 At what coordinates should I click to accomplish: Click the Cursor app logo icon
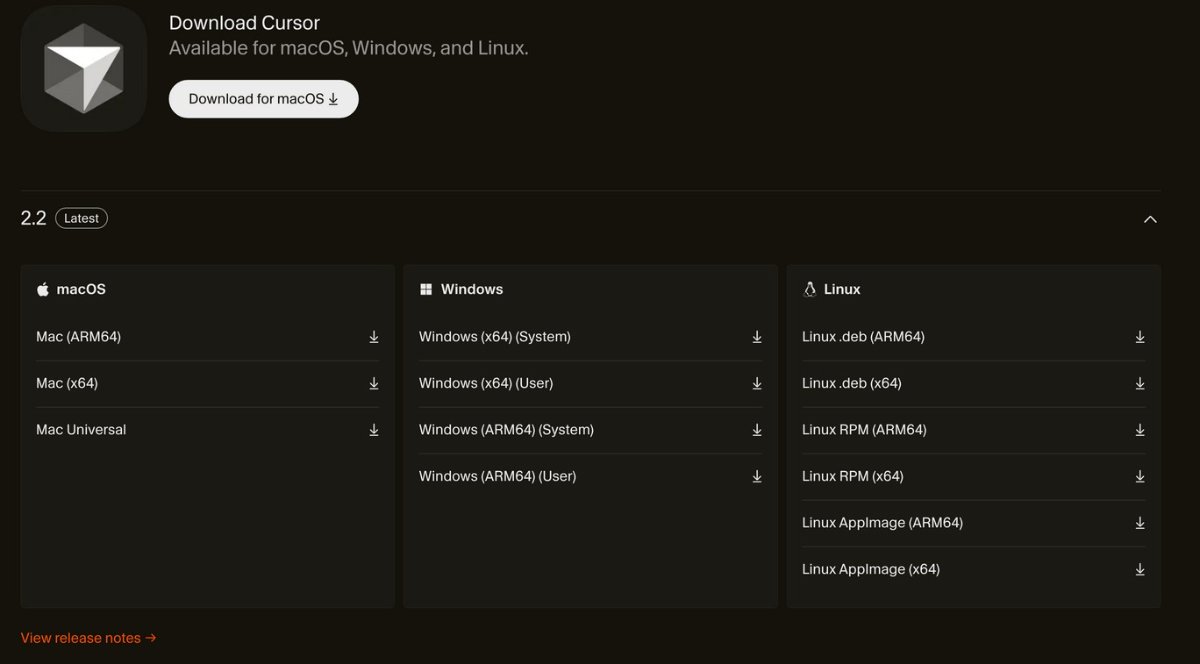point(84,68)
